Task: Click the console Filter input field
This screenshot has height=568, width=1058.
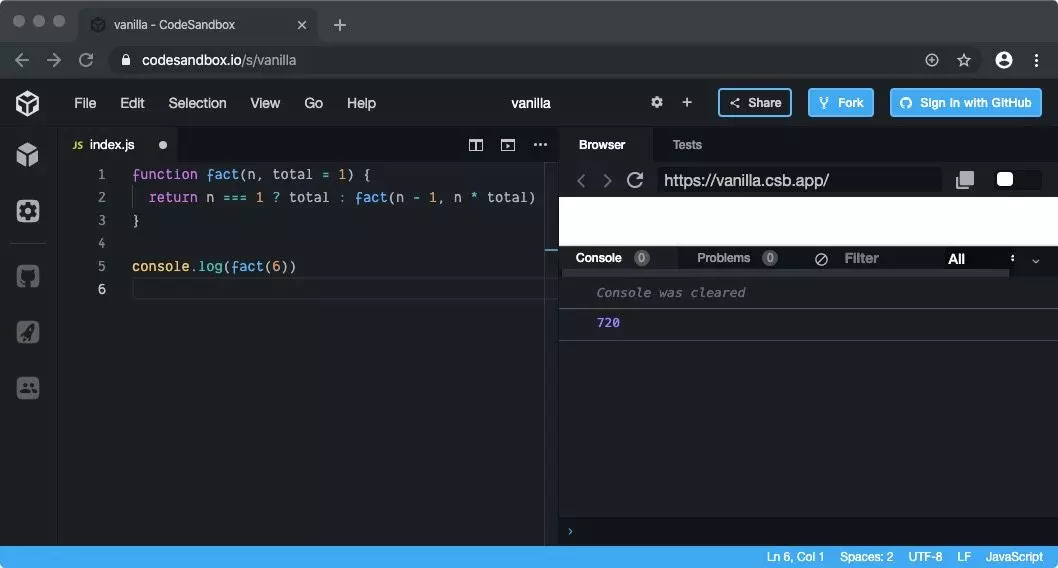Action: [885, 258]
